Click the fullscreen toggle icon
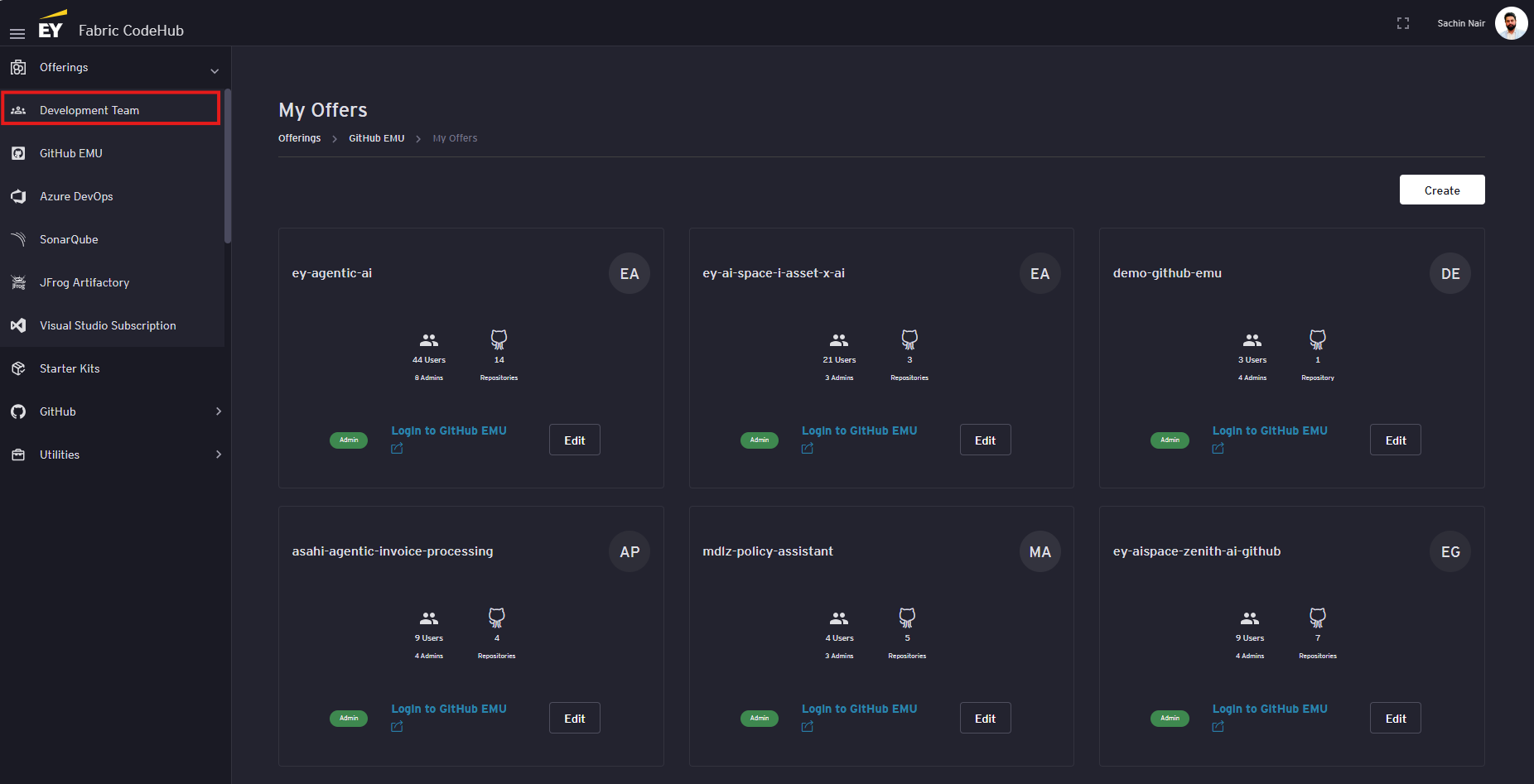 pos(1402,23)
